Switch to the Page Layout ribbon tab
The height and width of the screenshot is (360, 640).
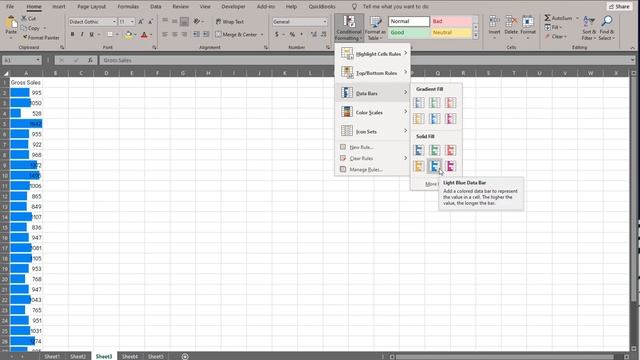point(91,7)
